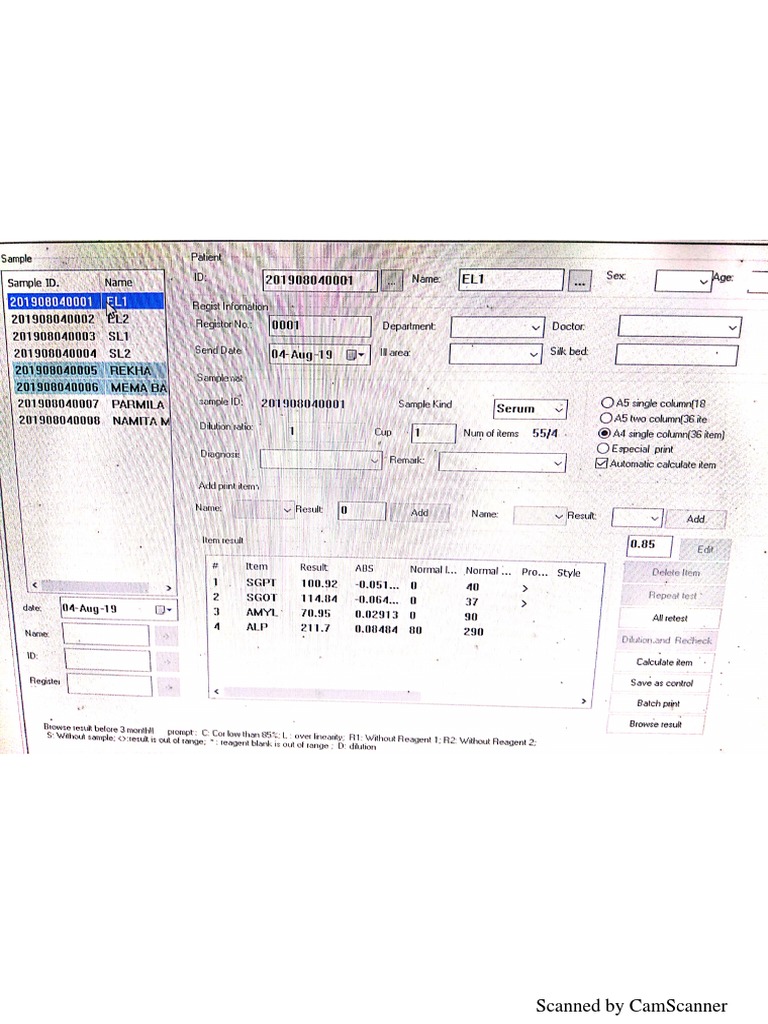Select the SGOT result row
This screenshot has height=1024, width=768.
pos(404,600)
